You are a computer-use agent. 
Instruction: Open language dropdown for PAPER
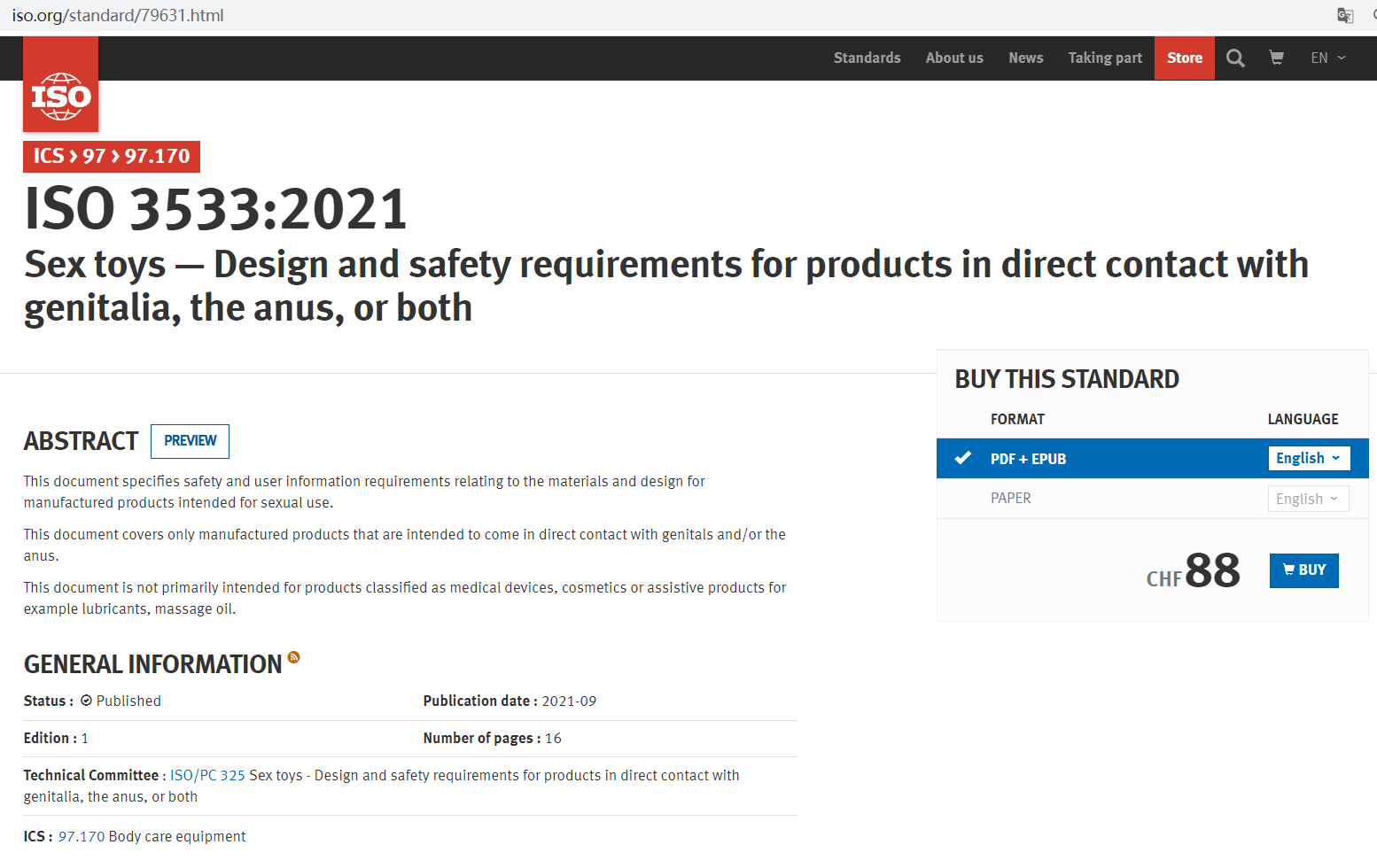coord(1309,499)
